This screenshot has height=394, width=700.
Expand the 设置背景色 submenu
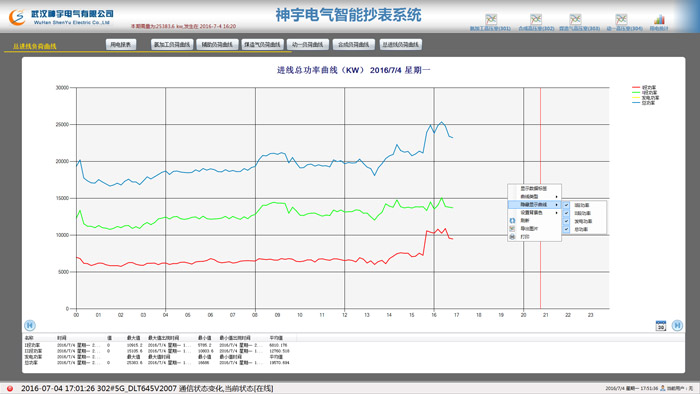(534, 212)
